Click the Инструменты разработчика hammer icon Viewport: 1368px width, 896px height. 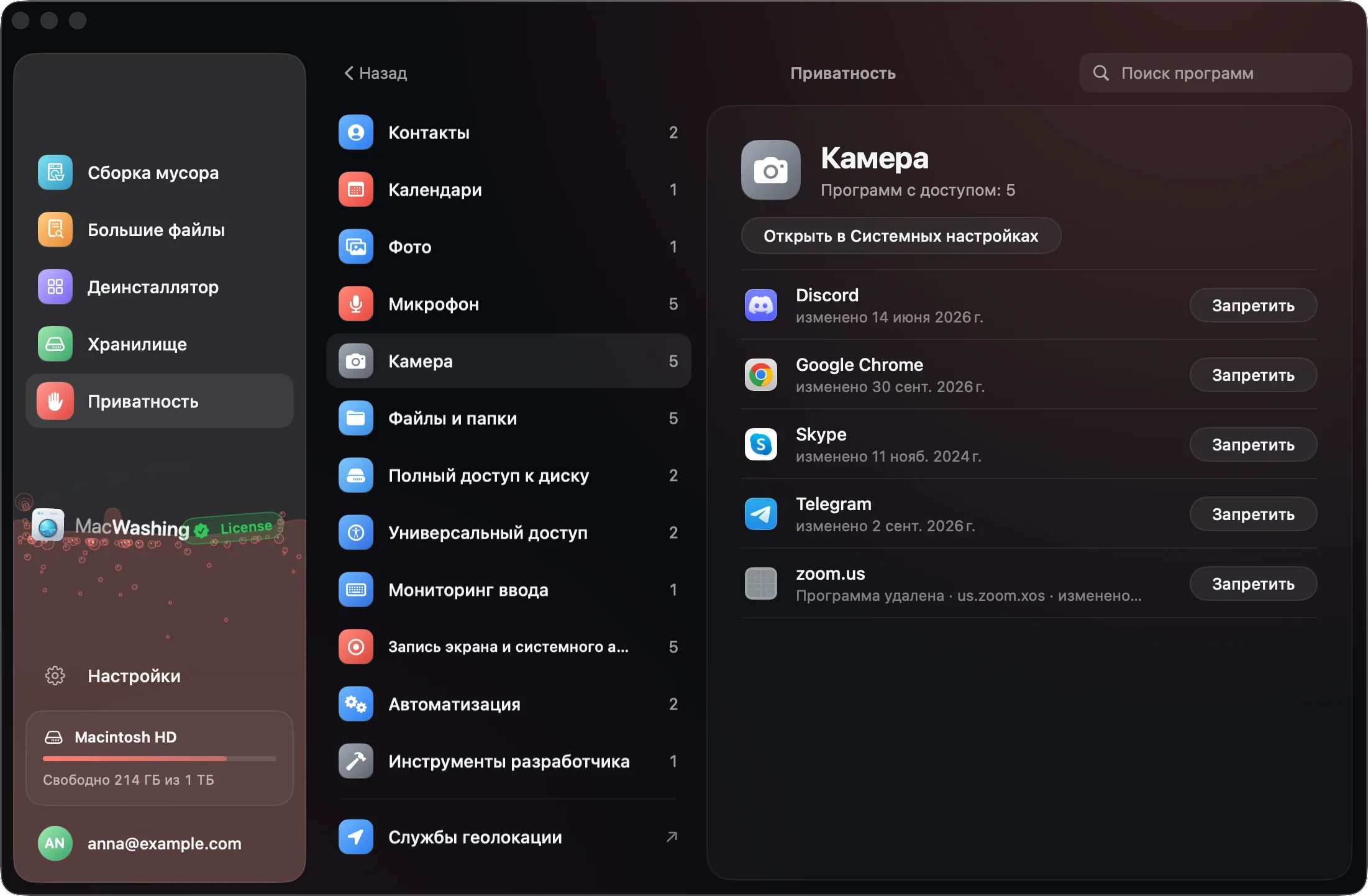[356, 761]
